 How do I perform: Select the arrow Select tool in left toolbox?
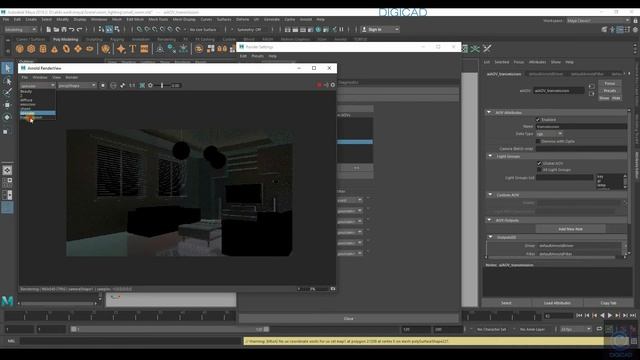point(7,68)
